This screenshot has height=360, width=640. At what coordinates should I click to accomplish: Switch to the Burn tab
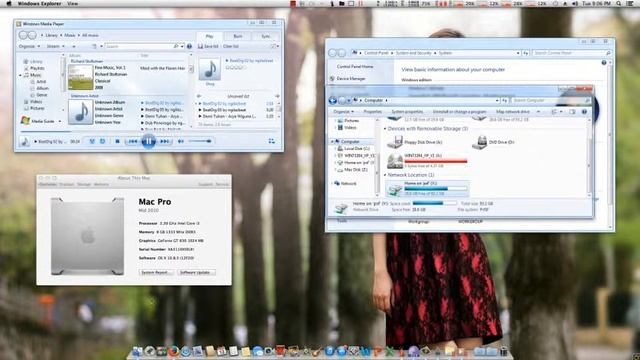click(238, 36)
